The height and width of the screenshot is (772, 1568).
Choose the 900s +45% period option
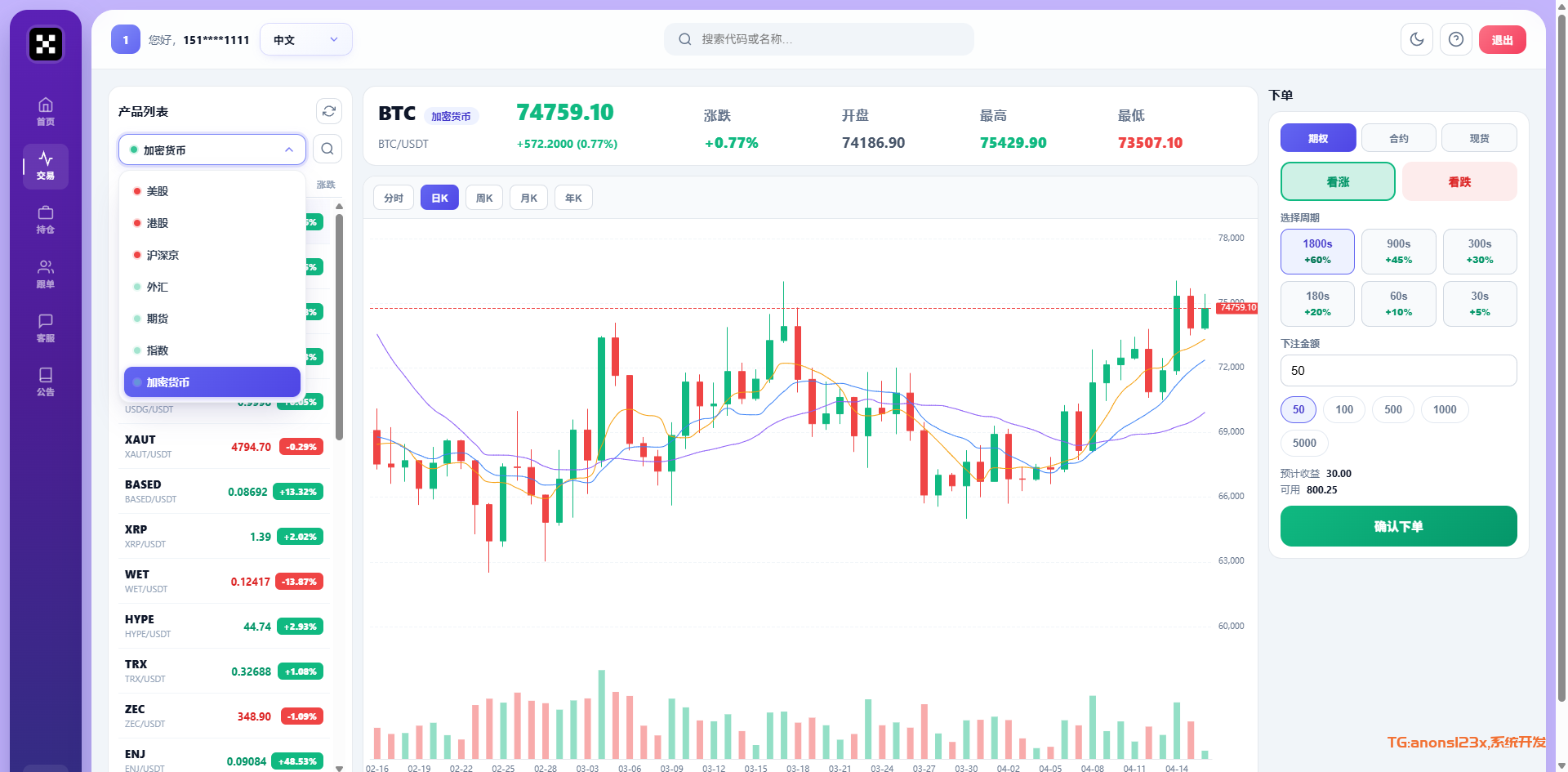[x=1398, y=251]
